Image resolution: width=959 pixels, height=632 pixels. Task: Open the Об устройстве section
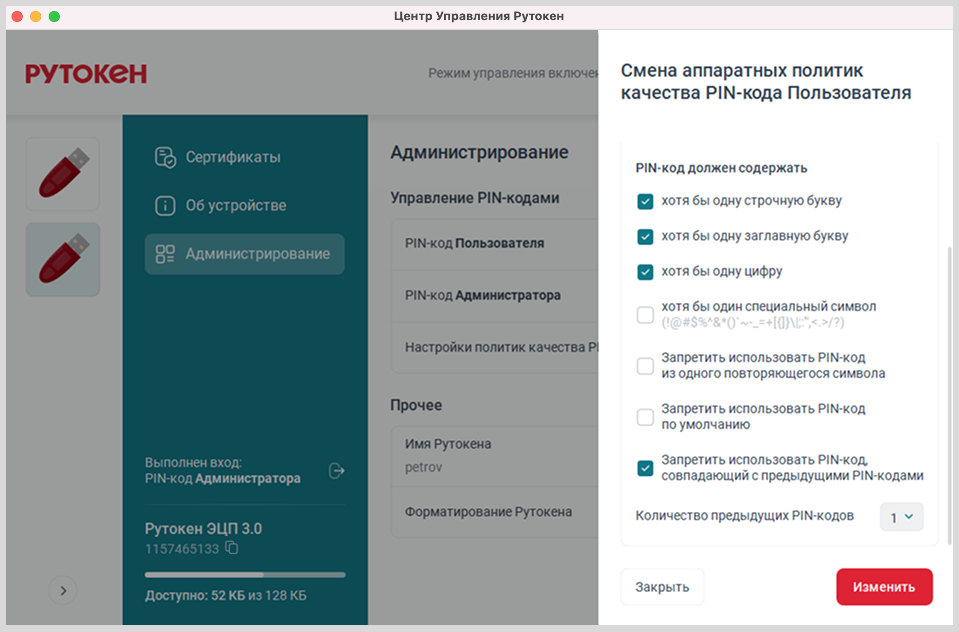(x=235, y=205)
